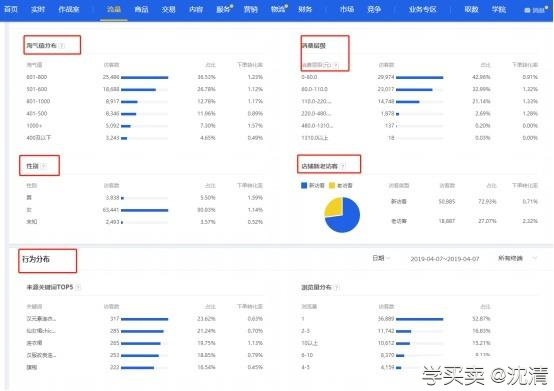Viewport: 554px width, 391px height.
Task: Expand the 所有终端 terminal dropdown
Action: 518,258
